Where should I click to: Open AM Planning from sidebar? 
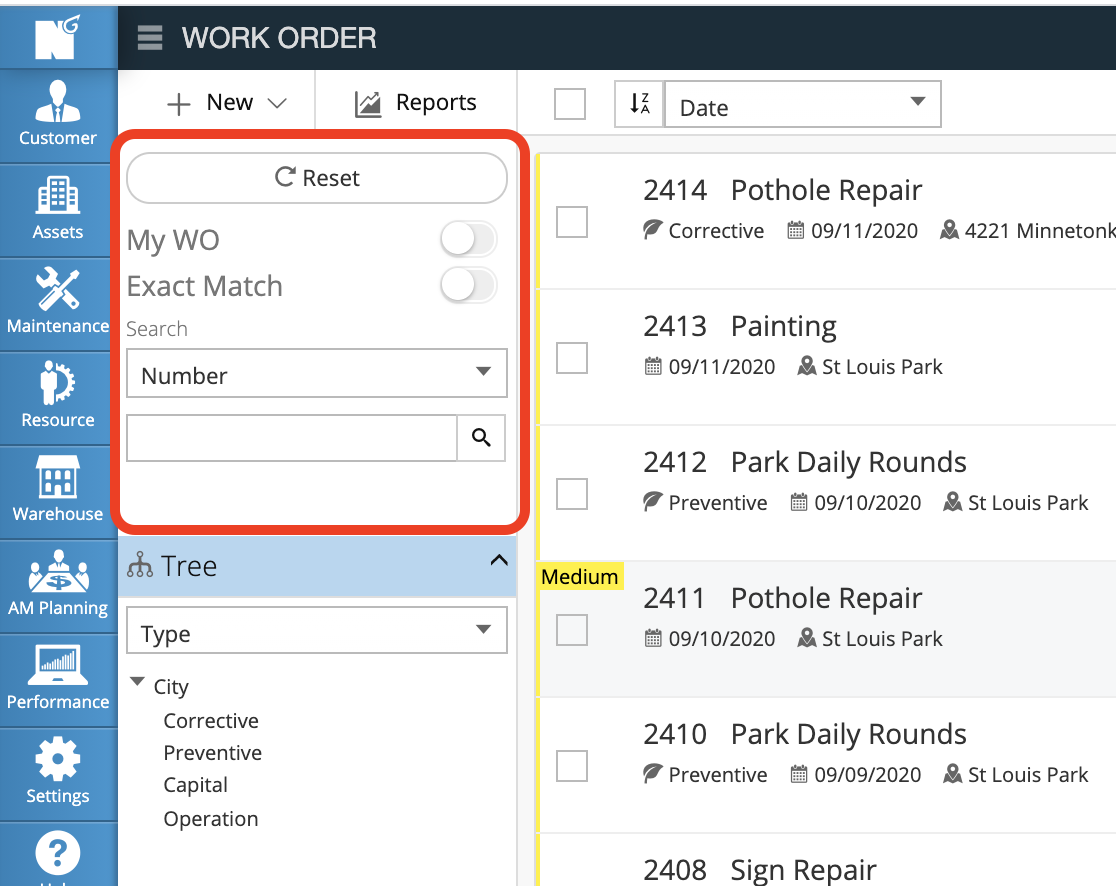point(58,583)
